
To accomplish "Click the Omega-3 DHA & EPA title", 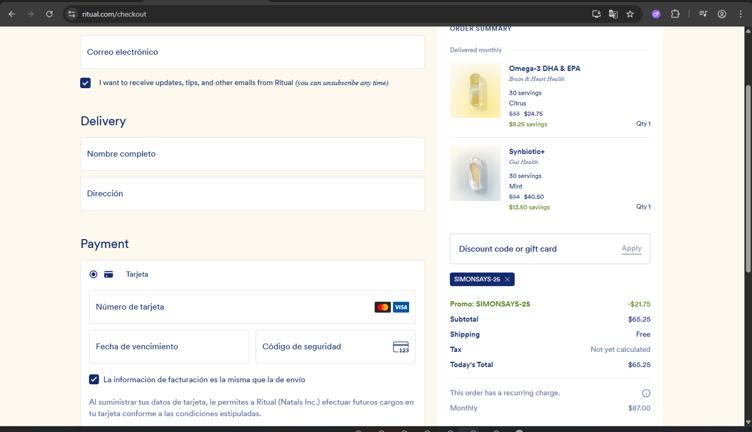I will click(544, 69).
